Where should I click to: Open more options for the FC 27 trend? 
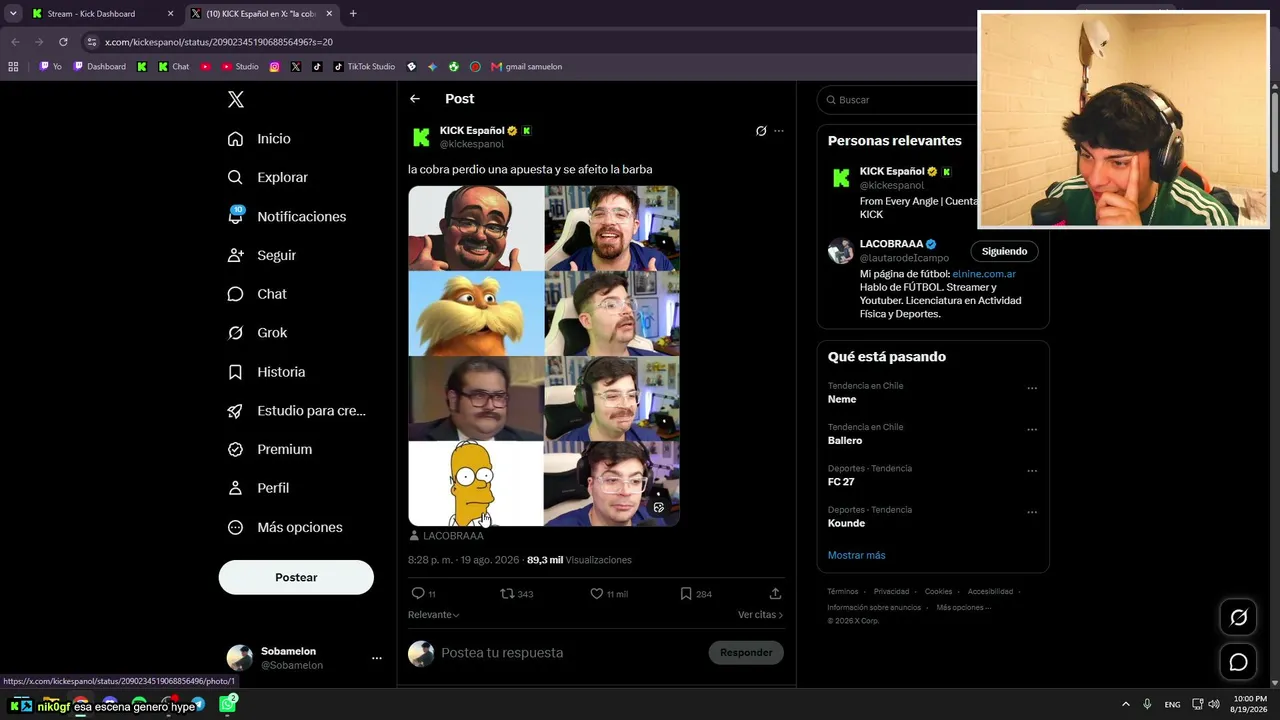[x=1032, y=471]
